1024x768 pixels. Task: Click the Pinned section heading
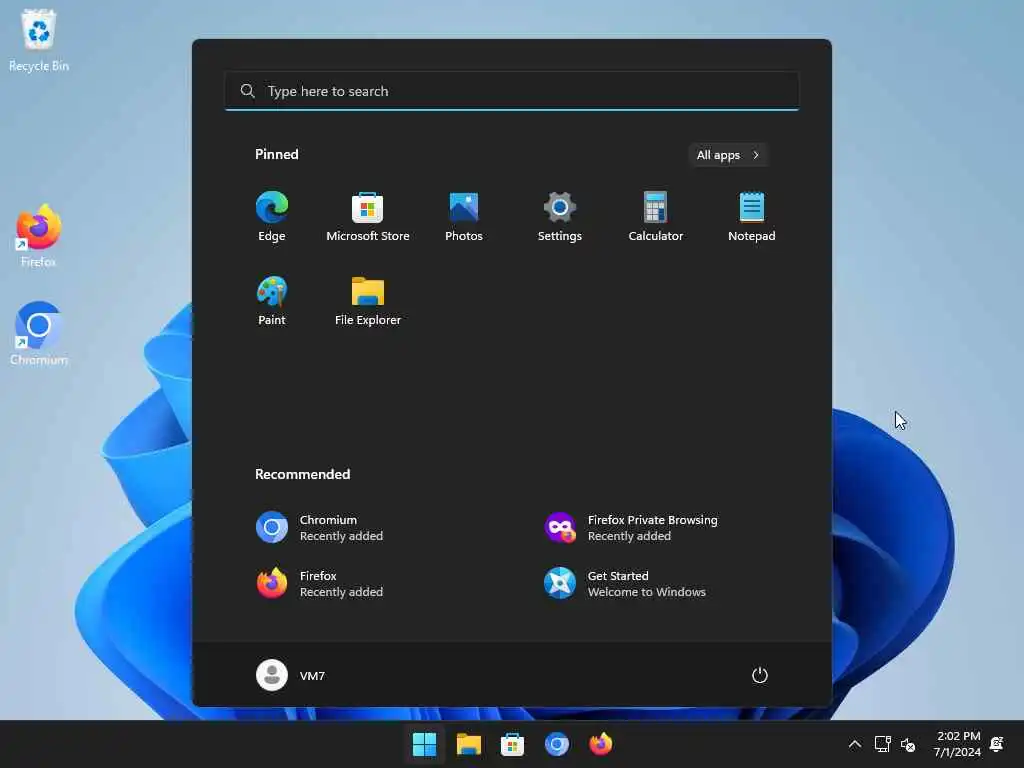click(277, 154)
